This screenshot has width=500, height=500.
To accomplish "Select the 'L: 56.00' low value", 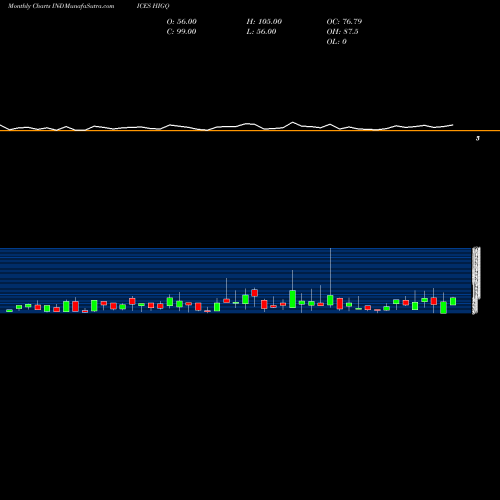I will point(261,32).
